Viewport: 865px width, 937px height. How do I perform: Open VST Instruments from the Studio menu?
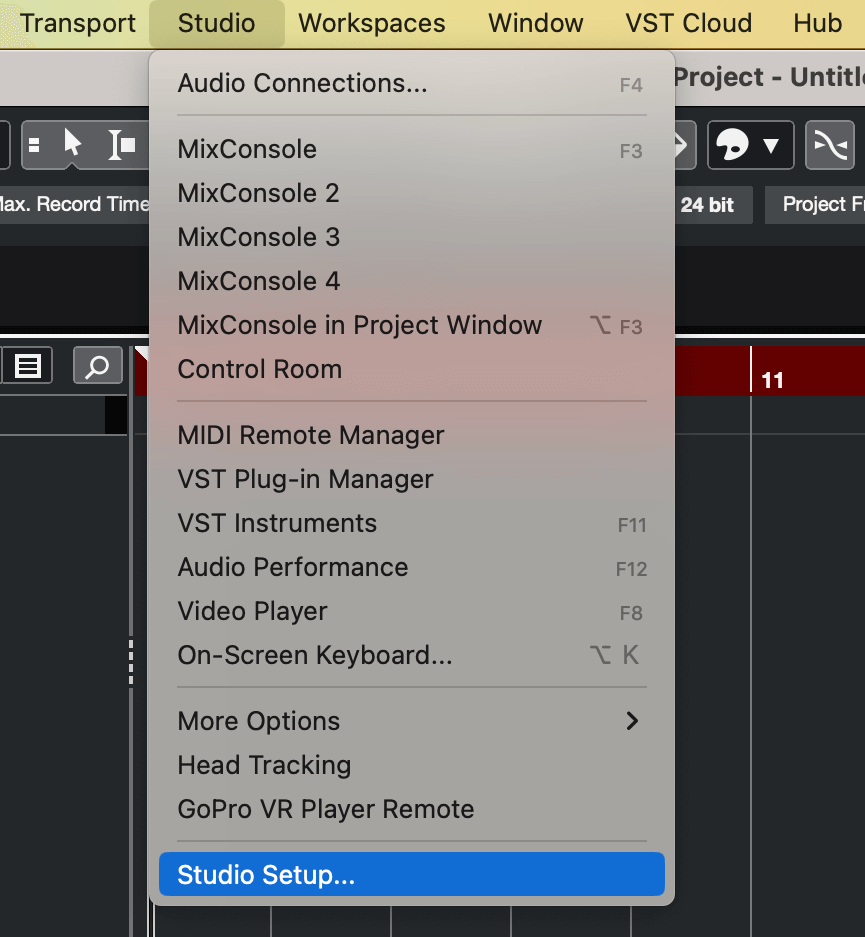click(x=277, y=523)
